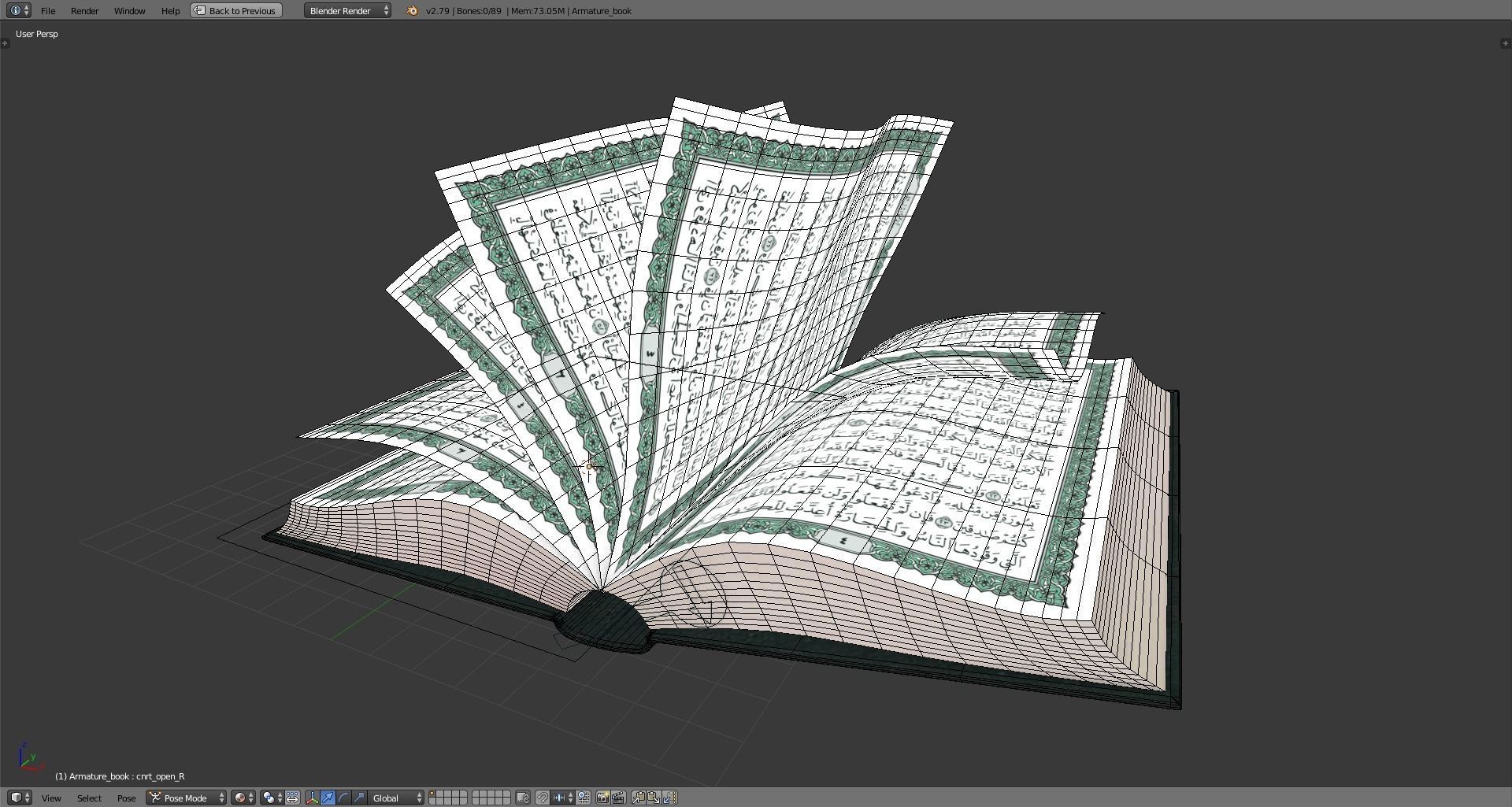Click the circular bone control on the right pages

(692, 592)
